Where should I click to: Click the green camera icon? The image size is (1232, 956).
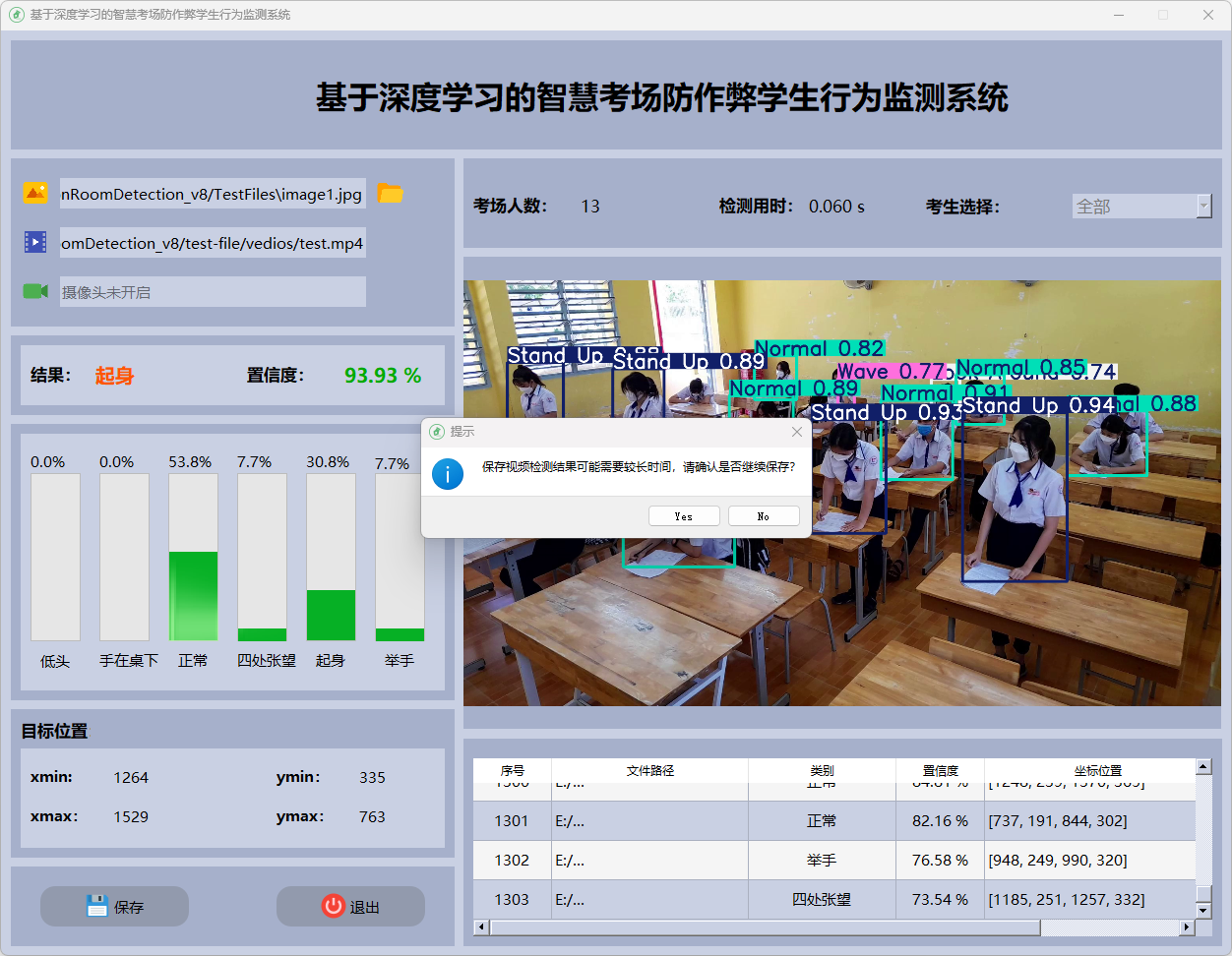(35, 291)
